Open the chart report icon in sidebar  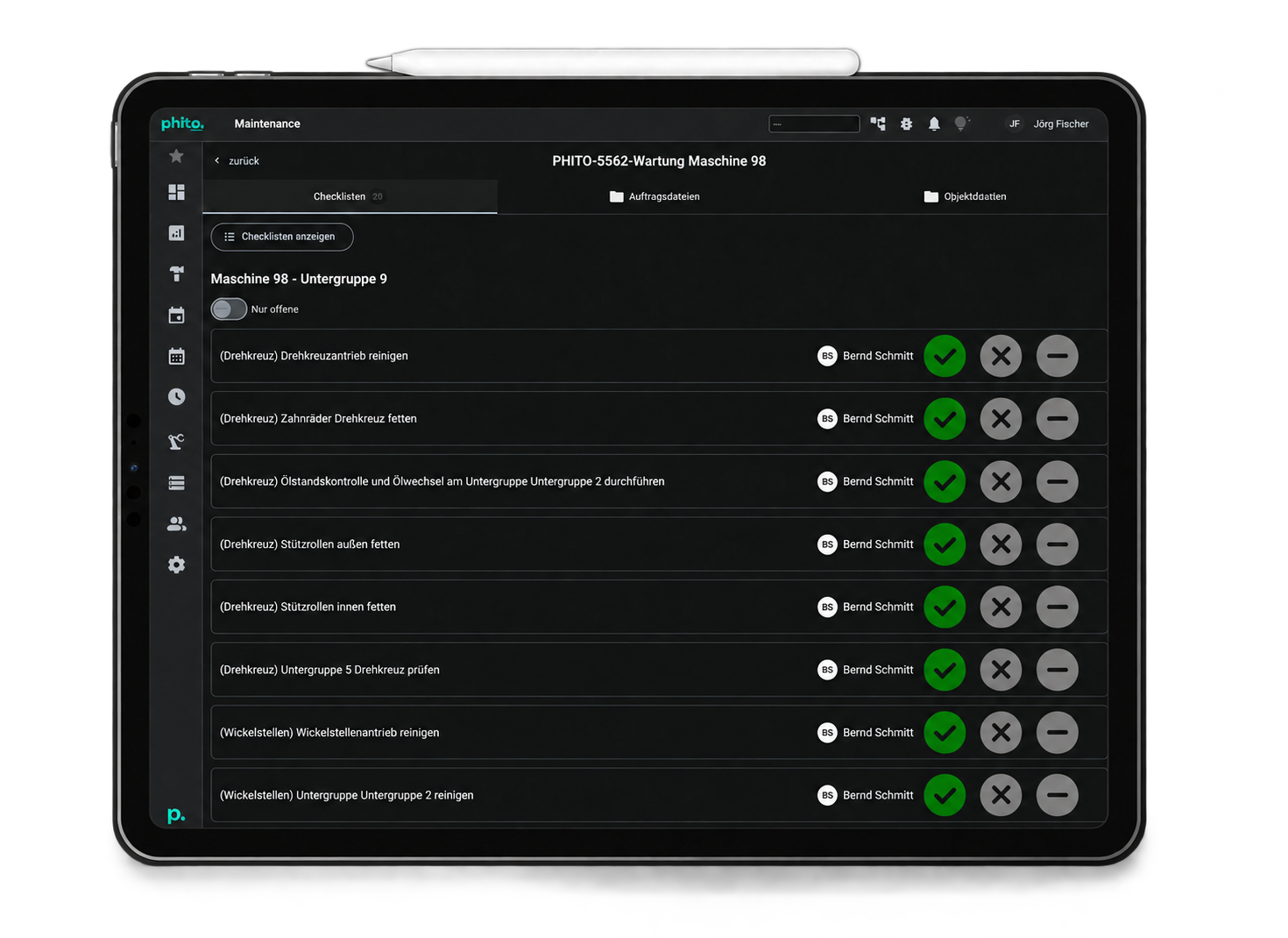coord(176,232)
